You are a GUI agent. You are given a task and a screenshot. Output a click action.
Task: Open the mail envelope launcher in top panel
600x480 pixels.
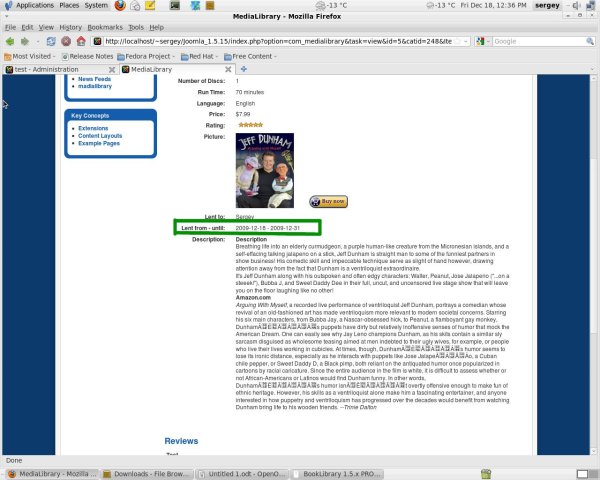(x=135, y=5)
